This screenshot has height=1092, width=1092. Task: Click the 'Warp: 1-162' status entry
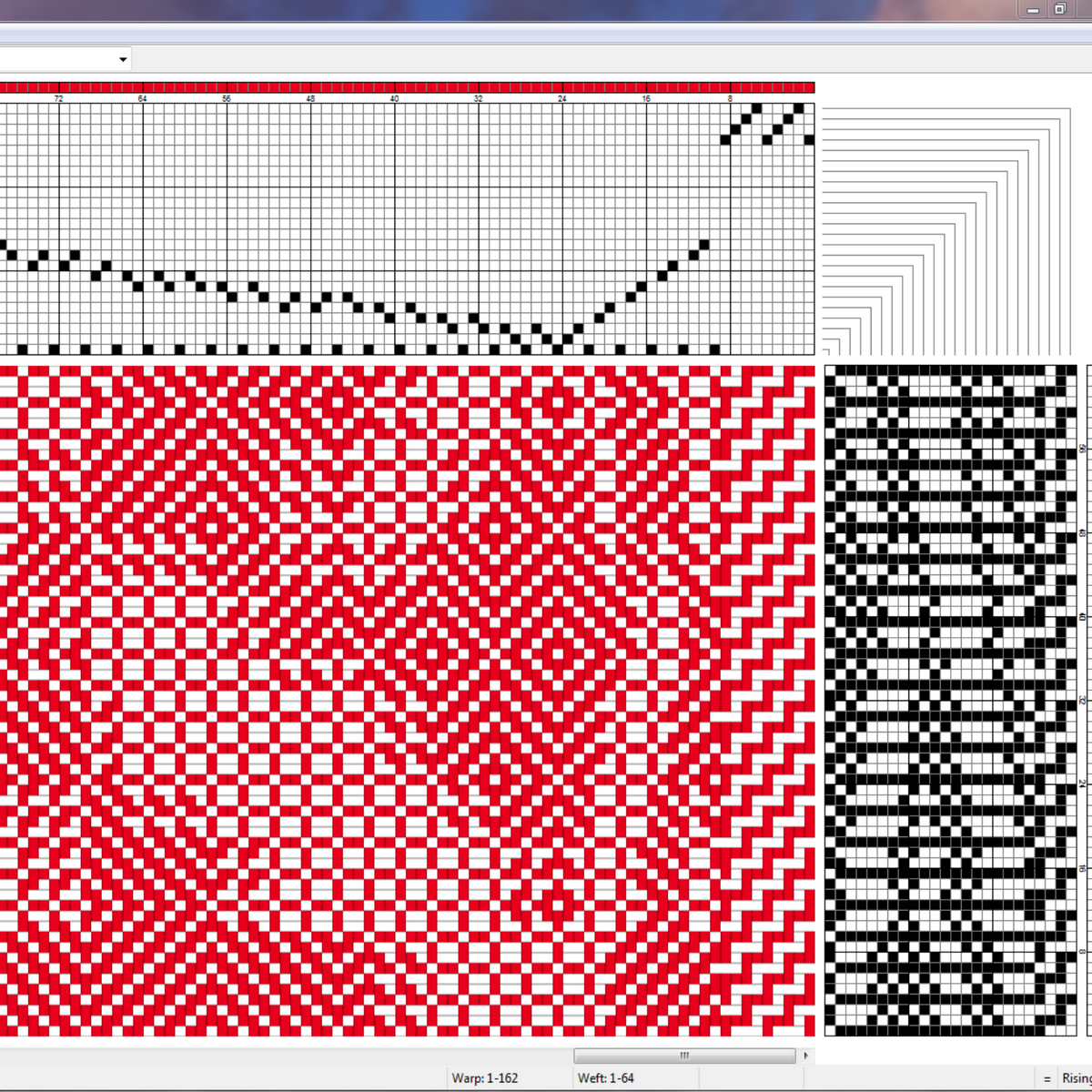pos(485,1078)
